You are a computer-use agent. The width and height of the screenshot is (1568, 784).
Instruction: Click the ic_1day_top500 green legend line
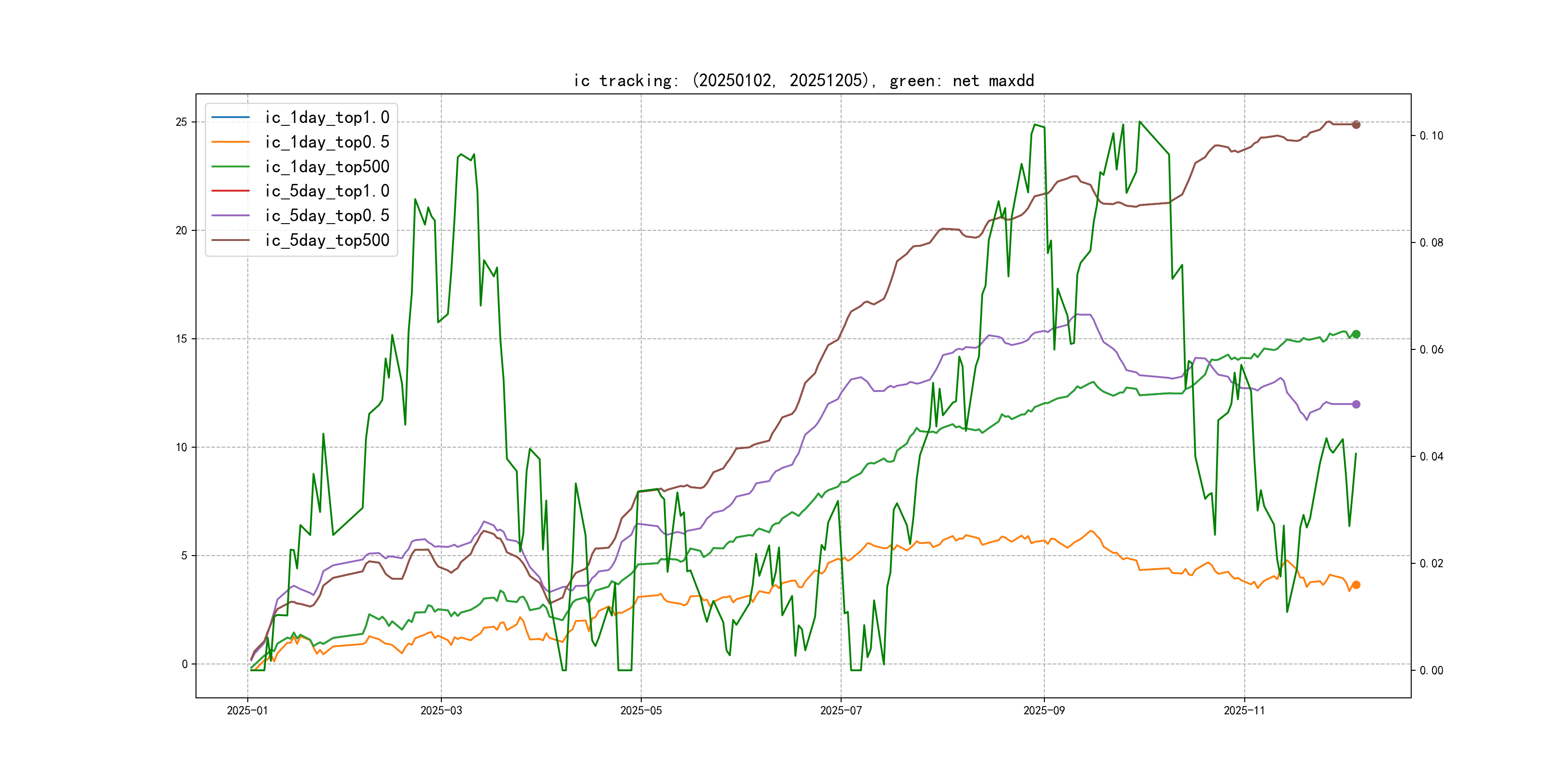(230, 166)
